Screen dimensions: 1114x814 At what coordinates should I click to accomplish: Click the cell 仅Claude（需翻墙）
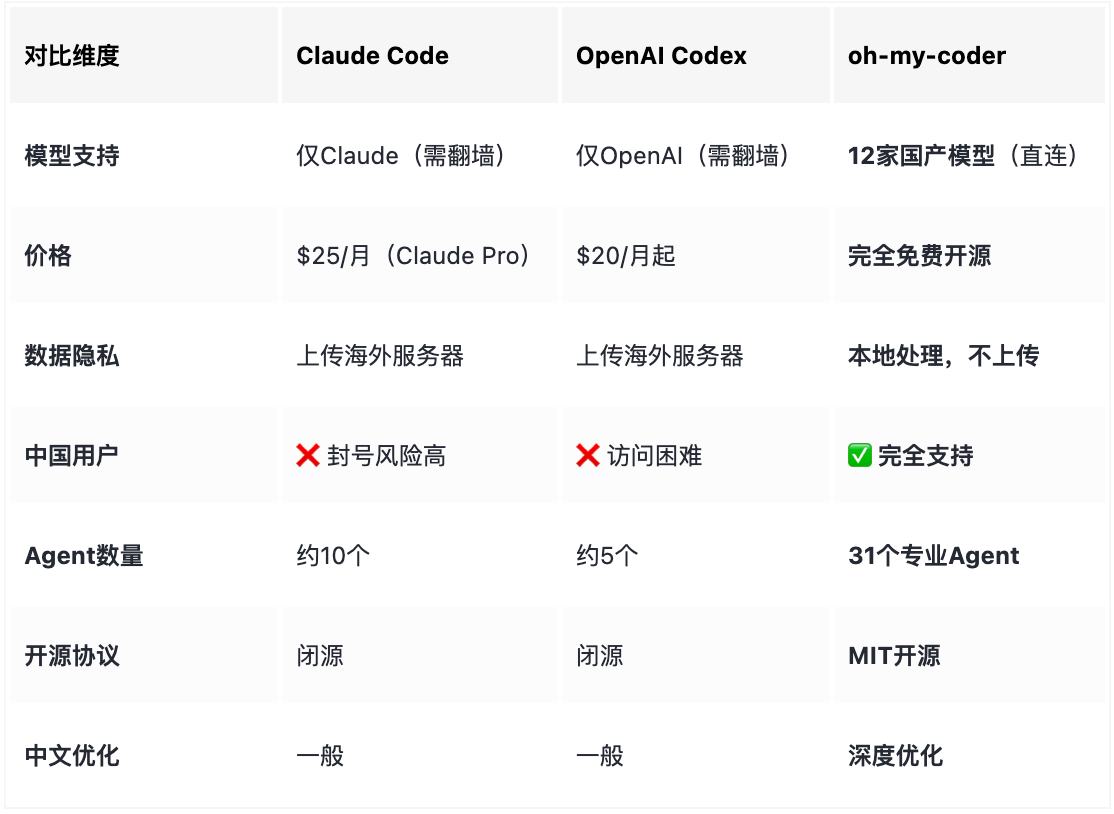pyautogui.click(x=402, y=156)
